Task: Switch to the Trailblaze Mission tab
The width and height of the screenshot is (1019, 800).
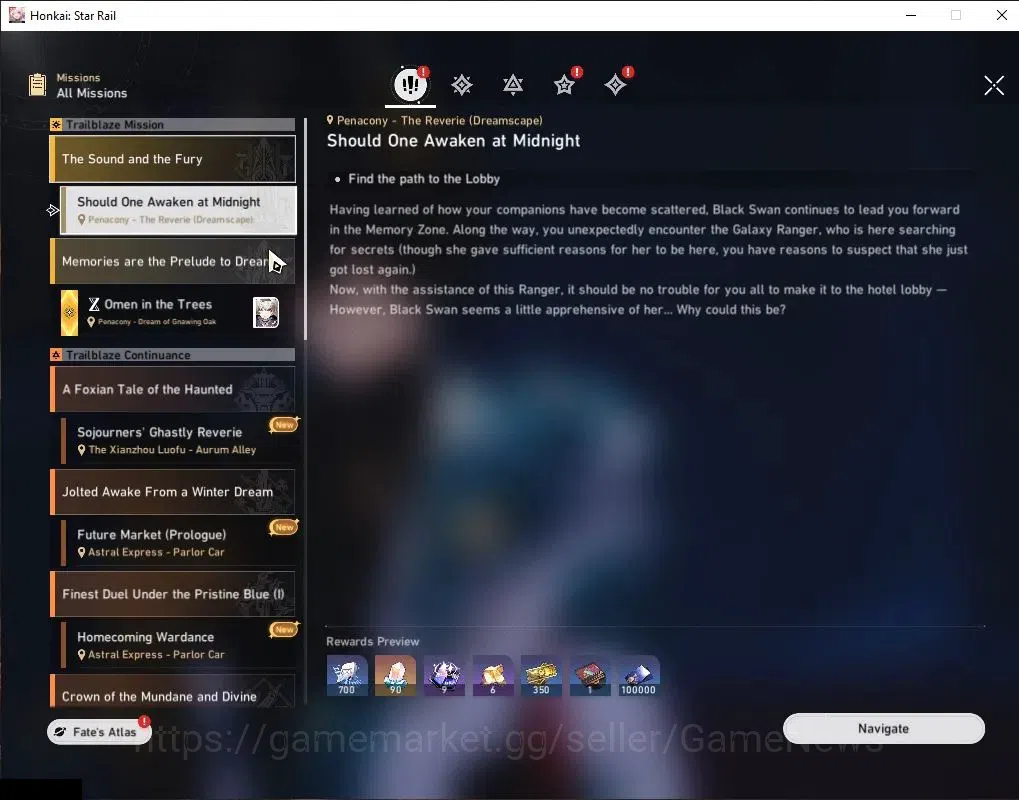Action: 461,85
